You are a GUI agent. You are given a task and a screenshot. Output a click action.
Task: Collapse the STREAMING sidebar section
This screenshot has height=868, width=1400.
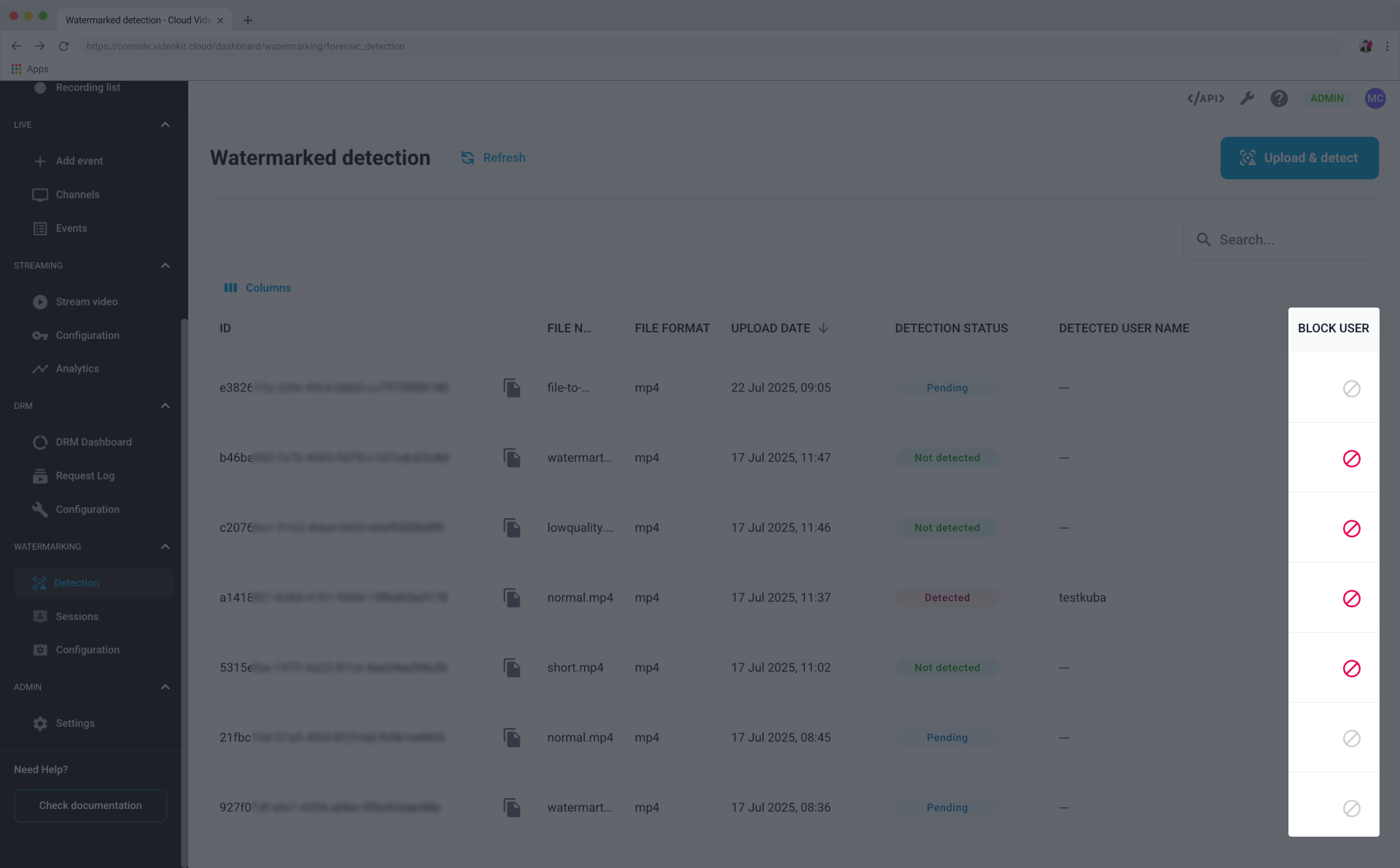[165, 265]
